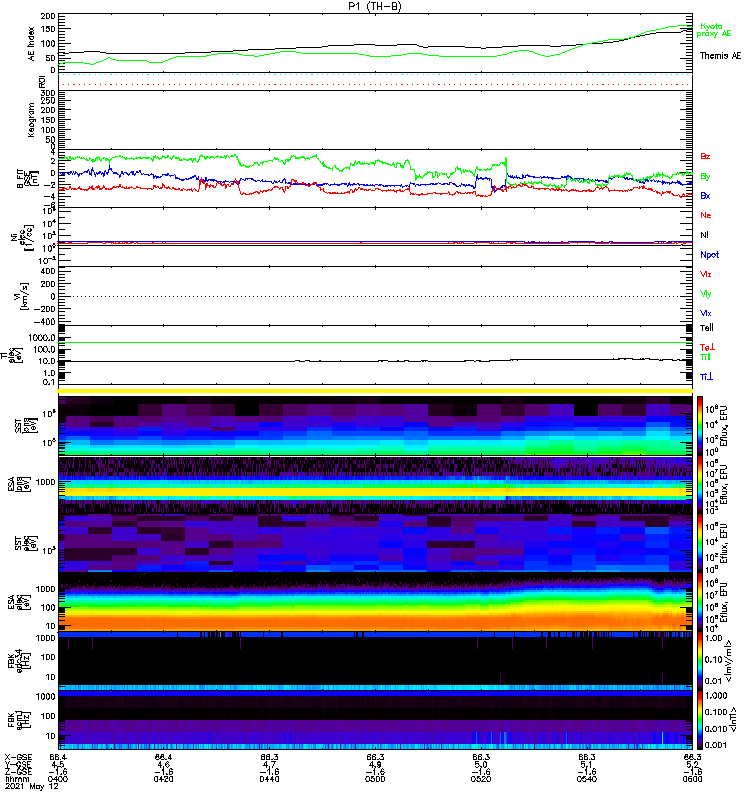Image resolution: width=750 pixels, height=800 pixels.
Task: Click the "0400" time tick label
Action: pos(58,779)
